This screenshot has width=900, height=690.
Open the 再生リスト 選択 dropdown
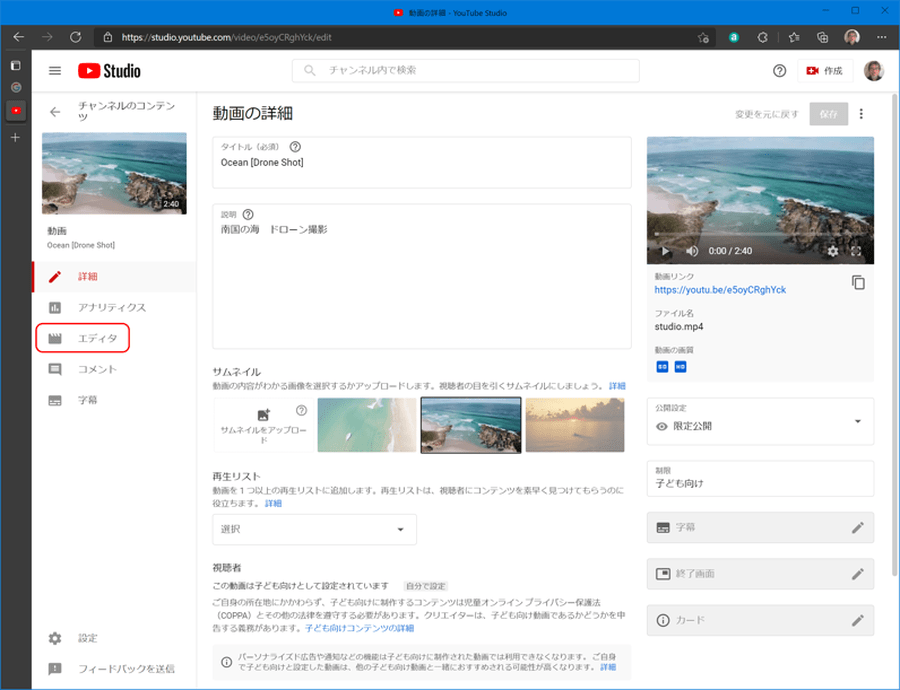pyautogui.click(x=314, y=529)
